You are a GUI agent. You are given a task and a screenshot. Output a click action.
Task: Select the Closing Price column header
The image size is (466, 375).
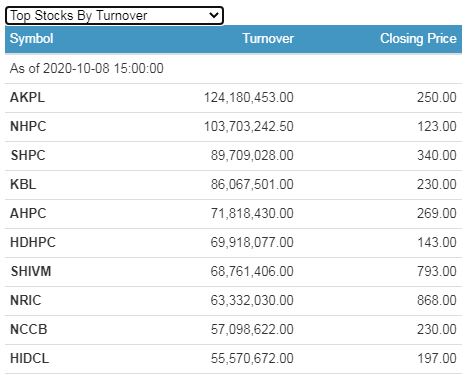click(418, 38)
